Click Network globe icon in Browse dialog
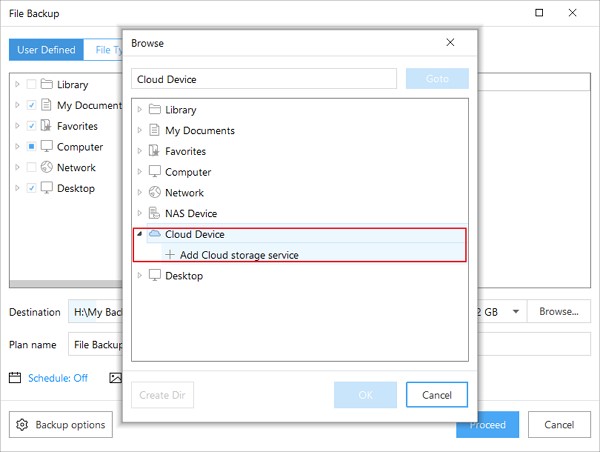This screenshot has width=600, height=452. click(x=155, y=192)
